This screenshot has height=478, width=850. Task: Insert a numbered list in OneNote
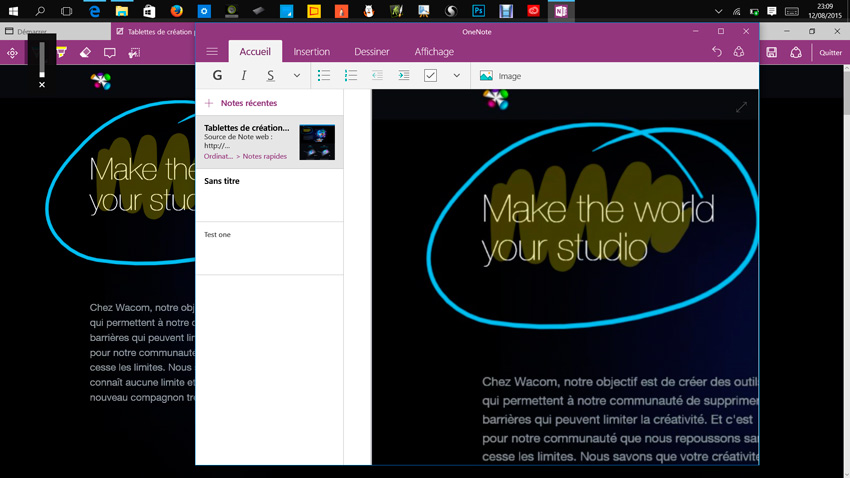(351, 75)
